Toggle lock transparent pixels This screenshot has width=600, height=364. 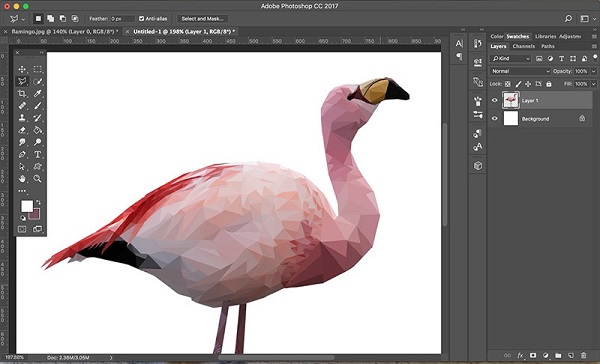tap(507, 84)
